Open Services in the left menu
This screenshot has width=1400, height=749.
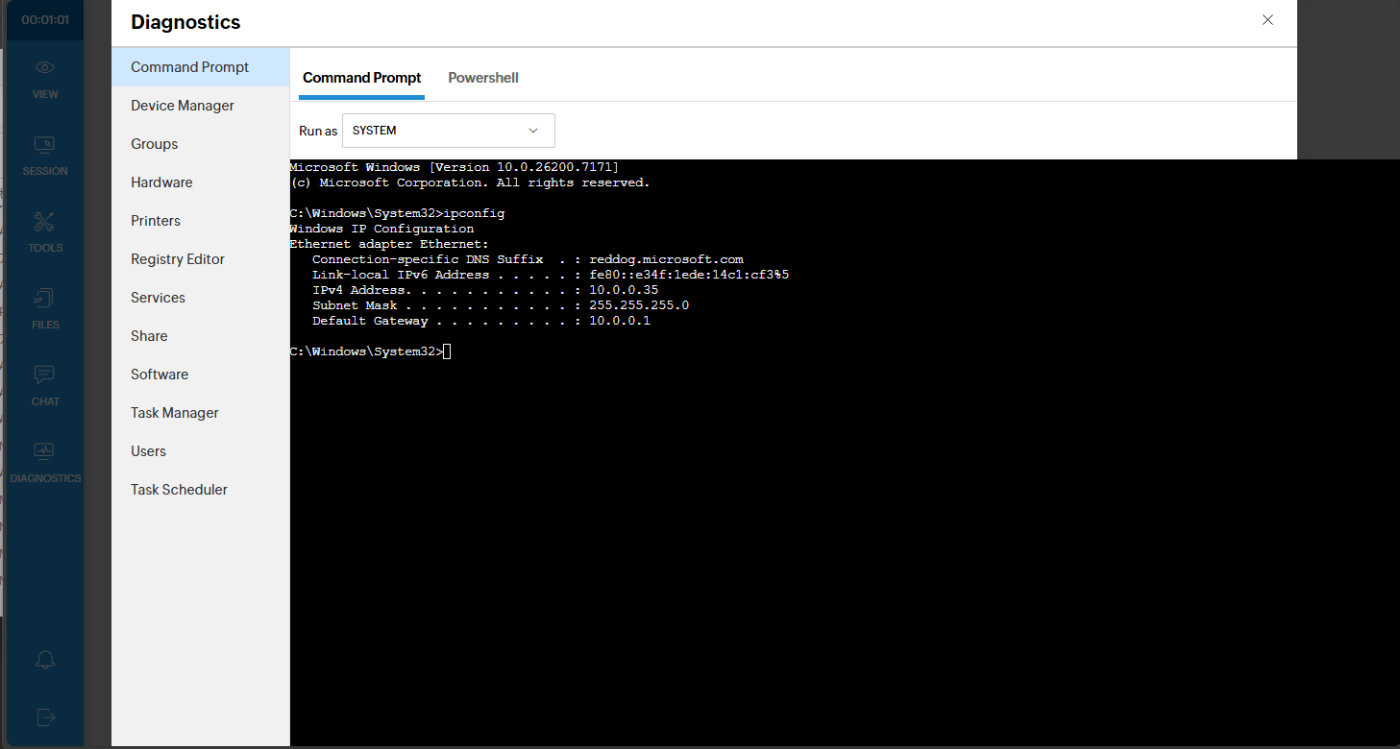(x=200, y=297)
